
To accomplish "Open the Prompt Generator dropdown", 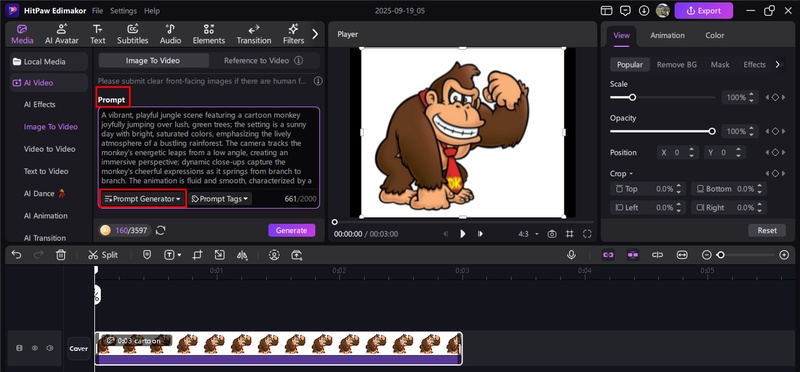I will click(x=142, y=199).
